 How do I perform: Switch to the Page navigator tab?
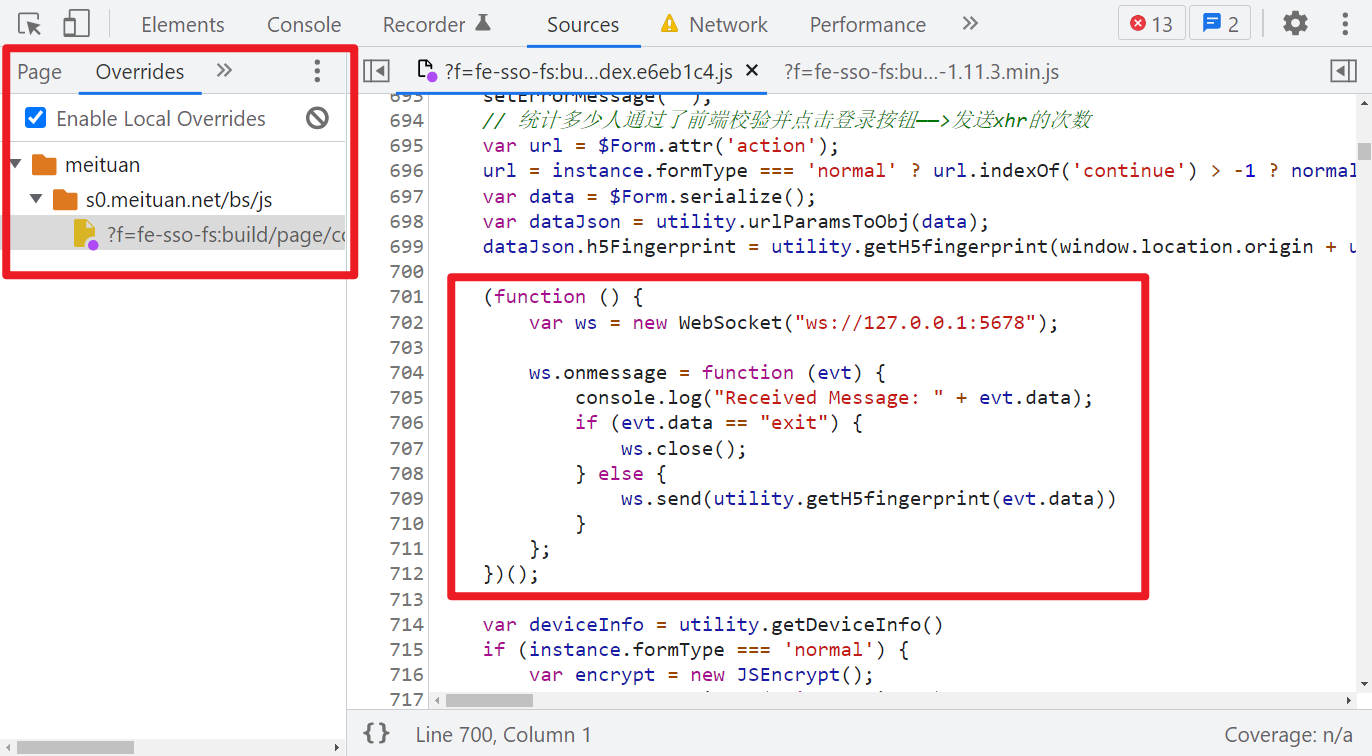pyautogui.click(x=40, y=71)
